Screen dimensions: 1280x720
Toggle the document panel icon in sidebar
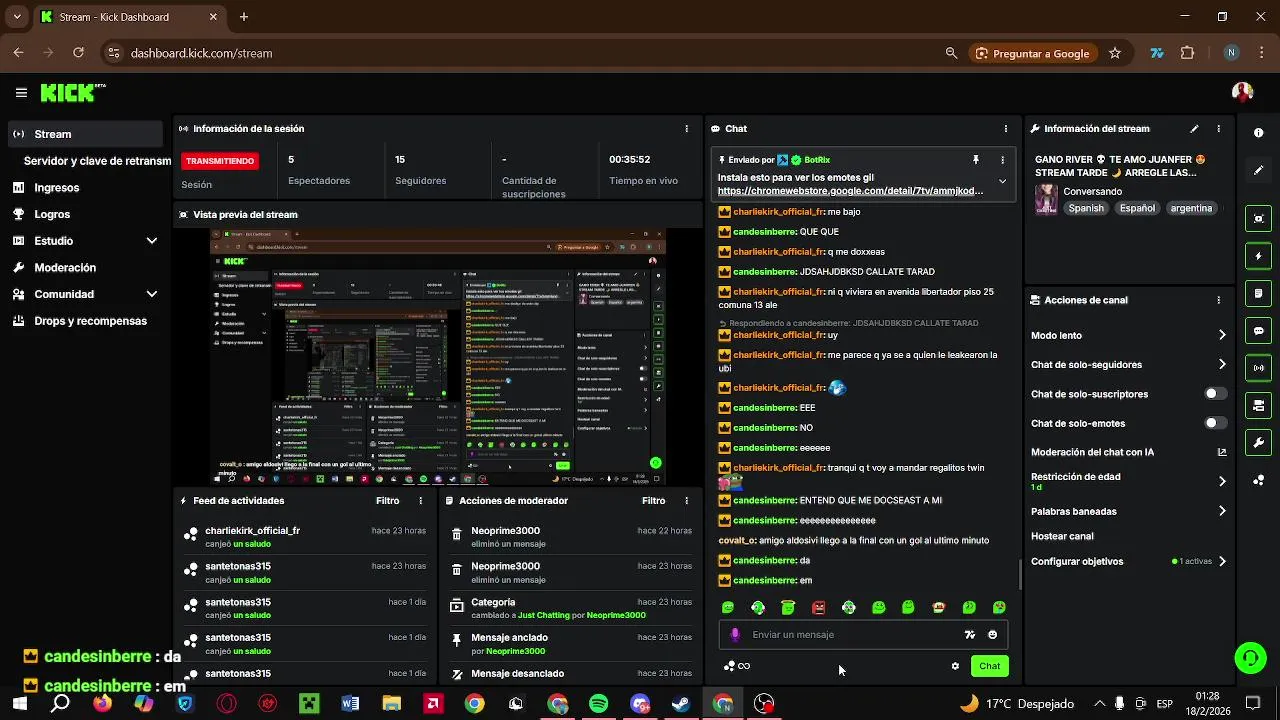(1258, 293)
